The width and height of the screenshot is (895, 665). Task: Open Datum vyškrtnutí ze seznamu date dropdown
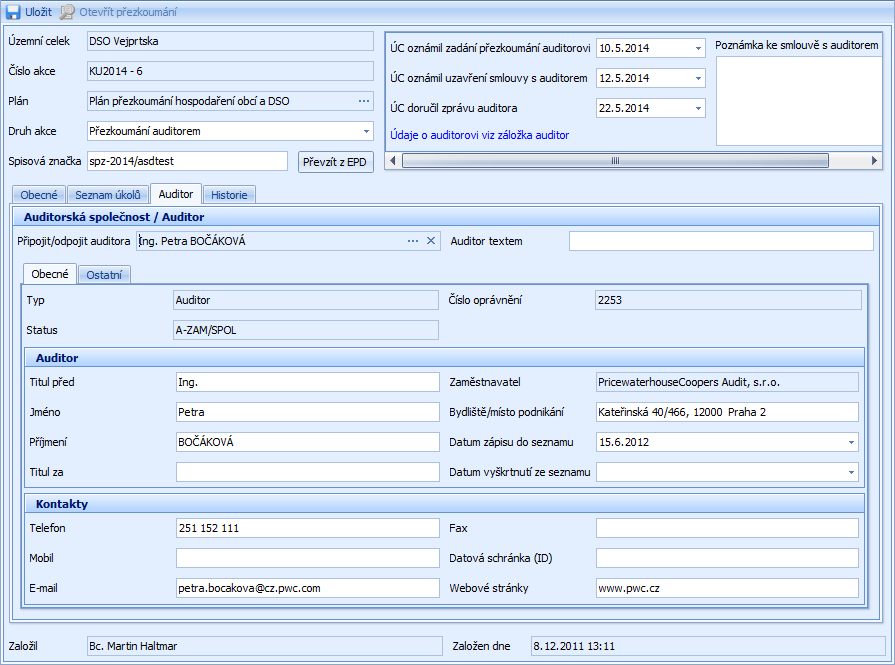[x=851, y=472]
